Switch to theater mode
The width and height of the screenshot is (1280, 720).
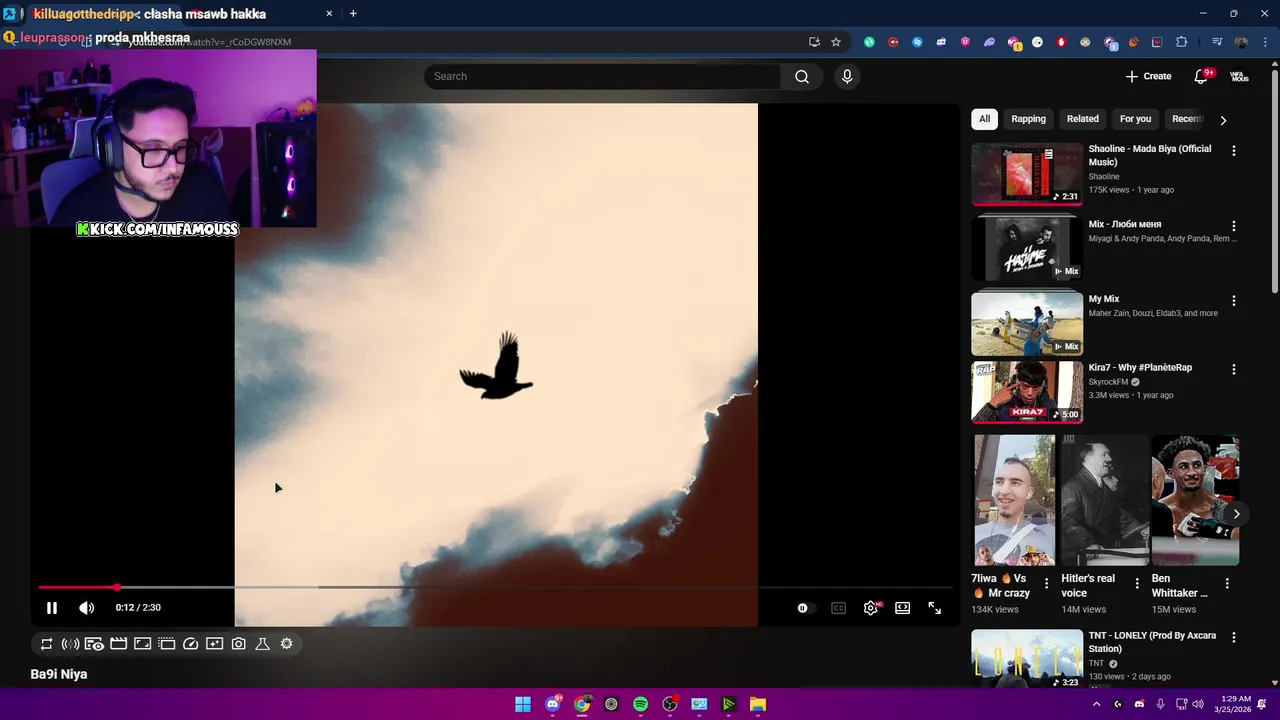pyautogui.click(x=902, y=608)
